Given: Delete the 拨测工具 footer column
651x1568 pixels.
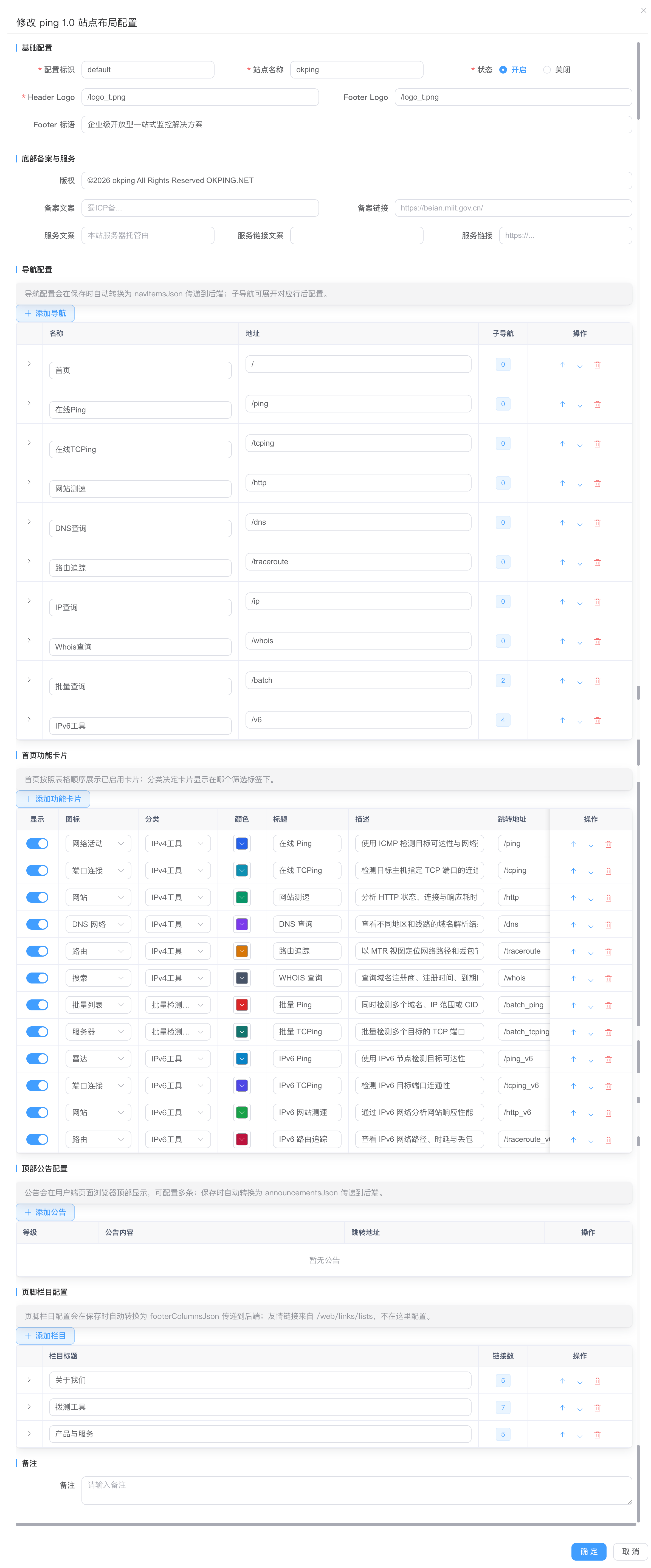Looking at the screenshot, I should coord(597,1408).
